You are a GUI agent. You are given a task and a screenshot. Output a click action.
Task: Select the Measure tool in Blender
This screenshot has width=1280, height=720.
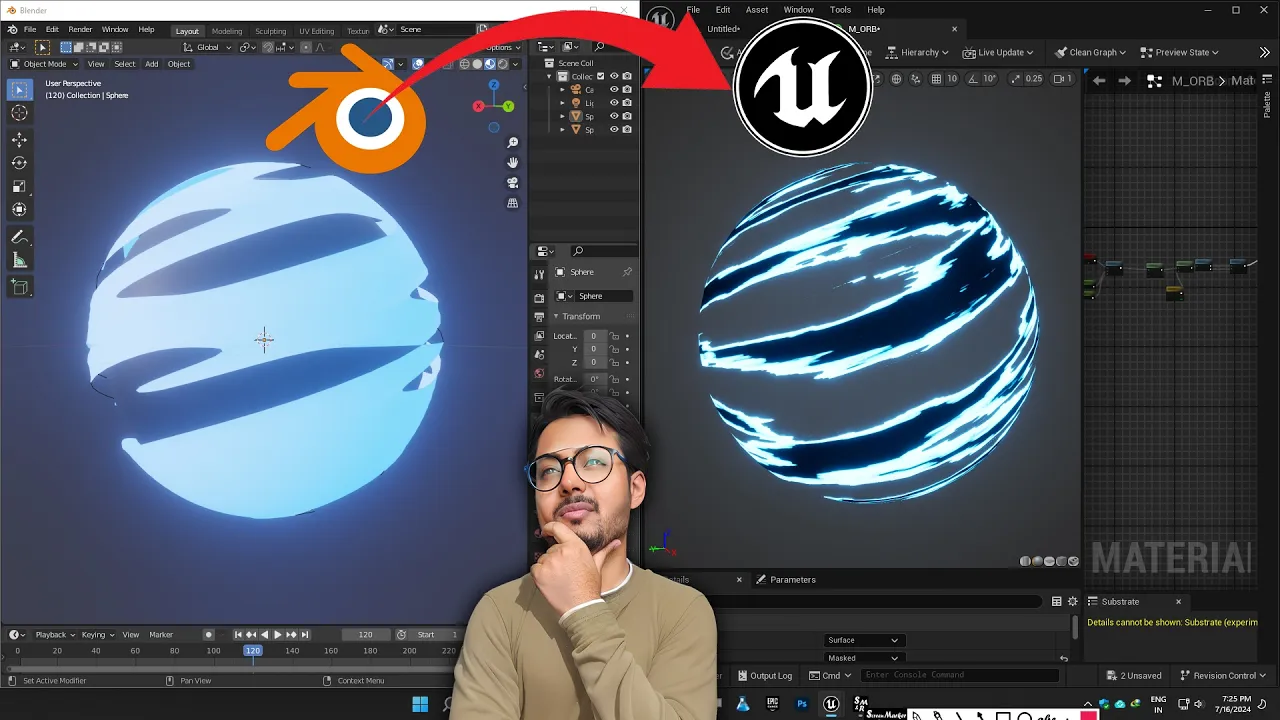coord(19,260)
